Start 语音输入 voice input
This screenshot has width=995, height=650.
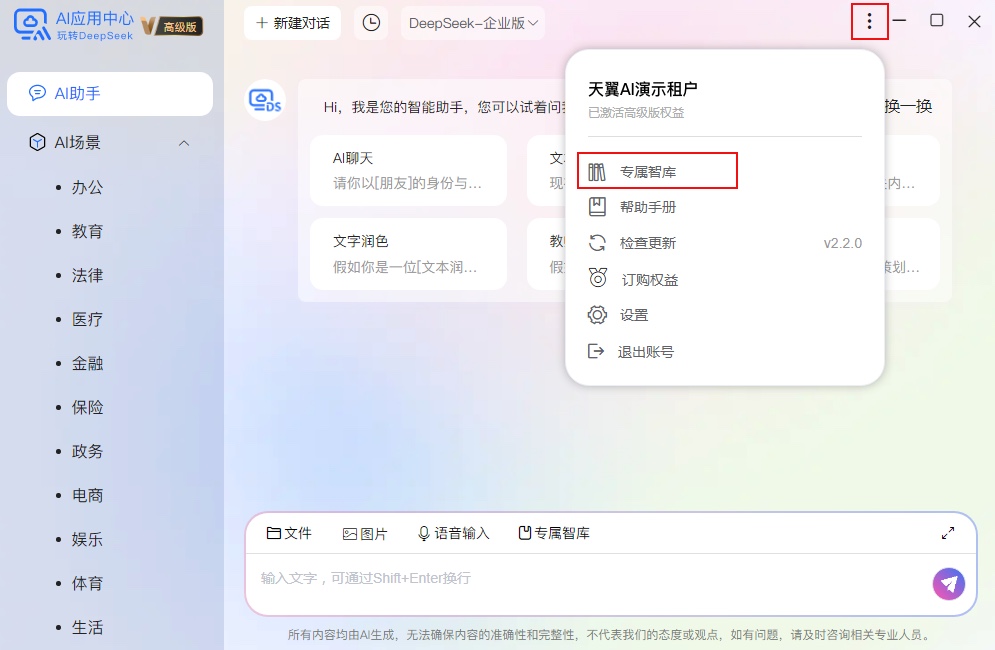click(x=453, y=533)
